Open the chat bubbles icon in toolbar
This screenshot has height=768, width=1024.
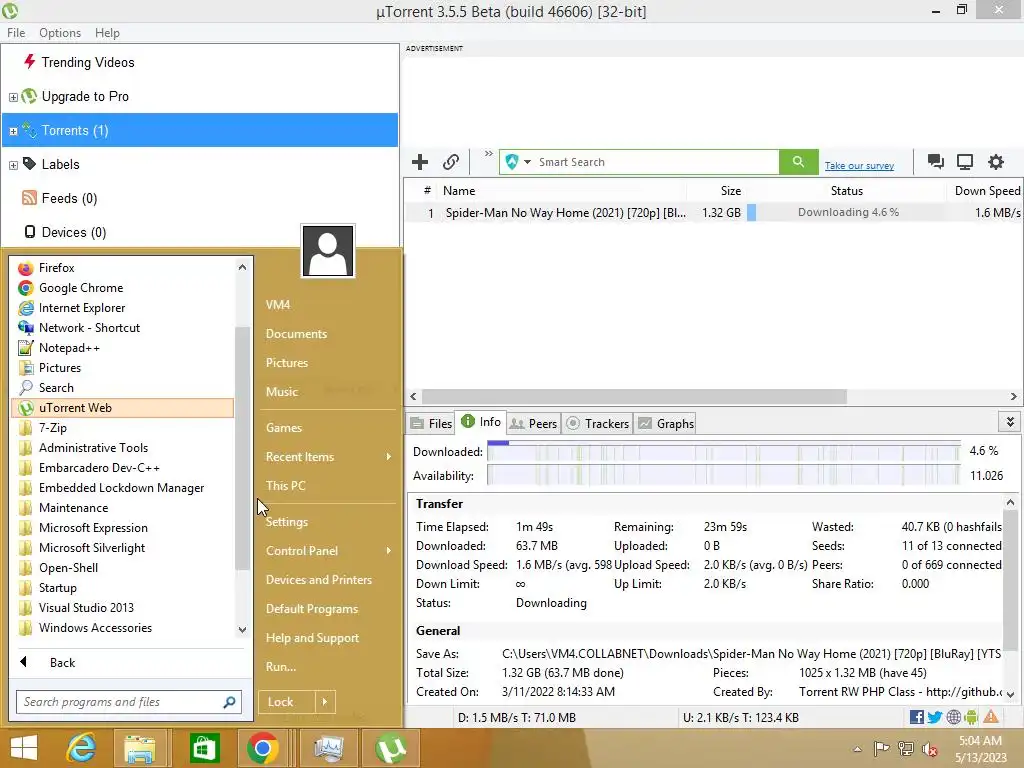[935, 162]
